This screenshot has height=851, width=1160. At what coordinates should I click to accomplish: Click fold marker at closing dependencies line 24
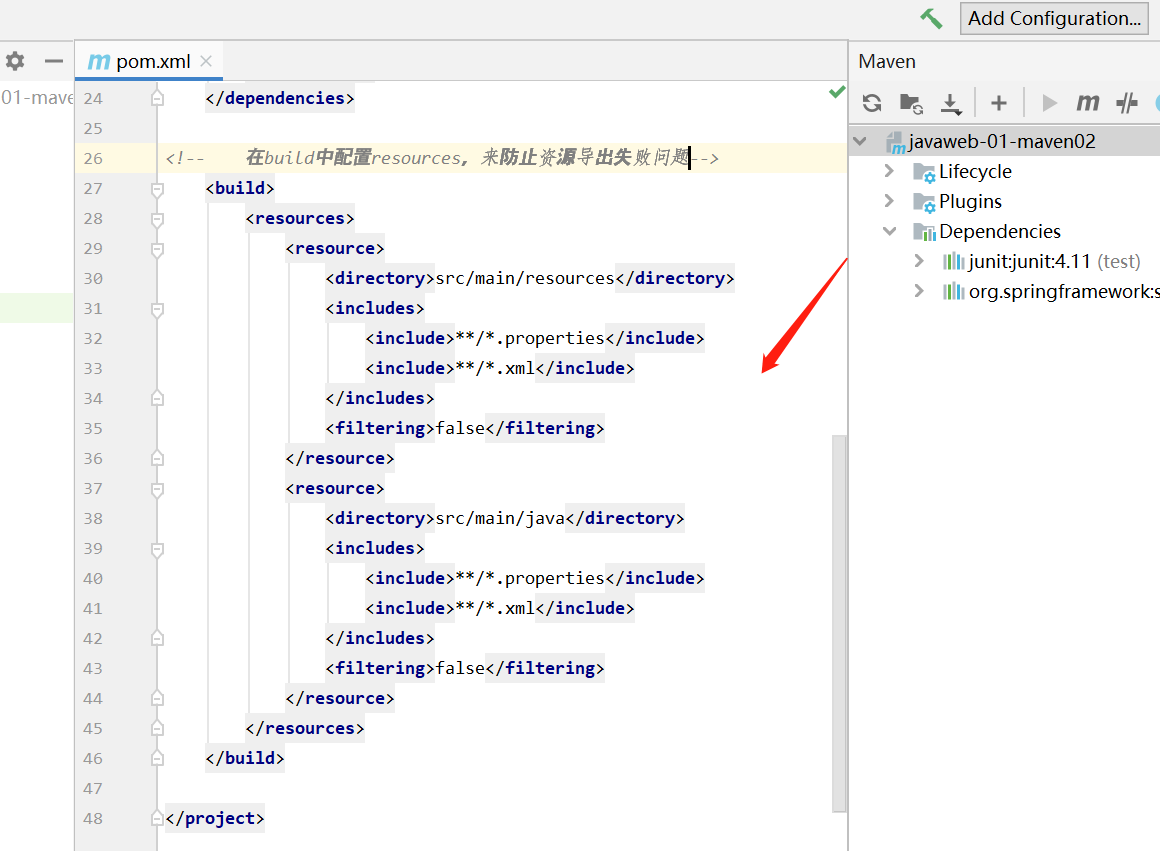pos(158,98)
